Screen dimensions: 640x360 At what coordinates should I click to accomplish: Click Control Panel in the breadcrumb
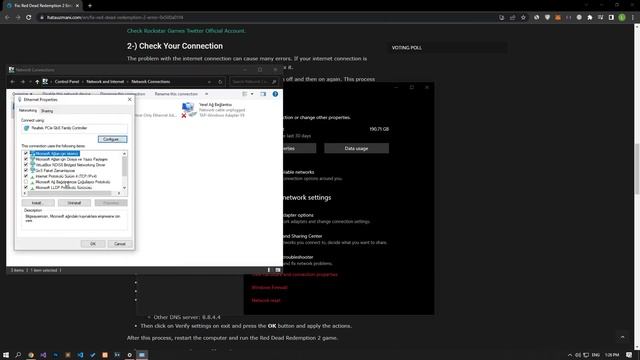(x=67, y=82)
